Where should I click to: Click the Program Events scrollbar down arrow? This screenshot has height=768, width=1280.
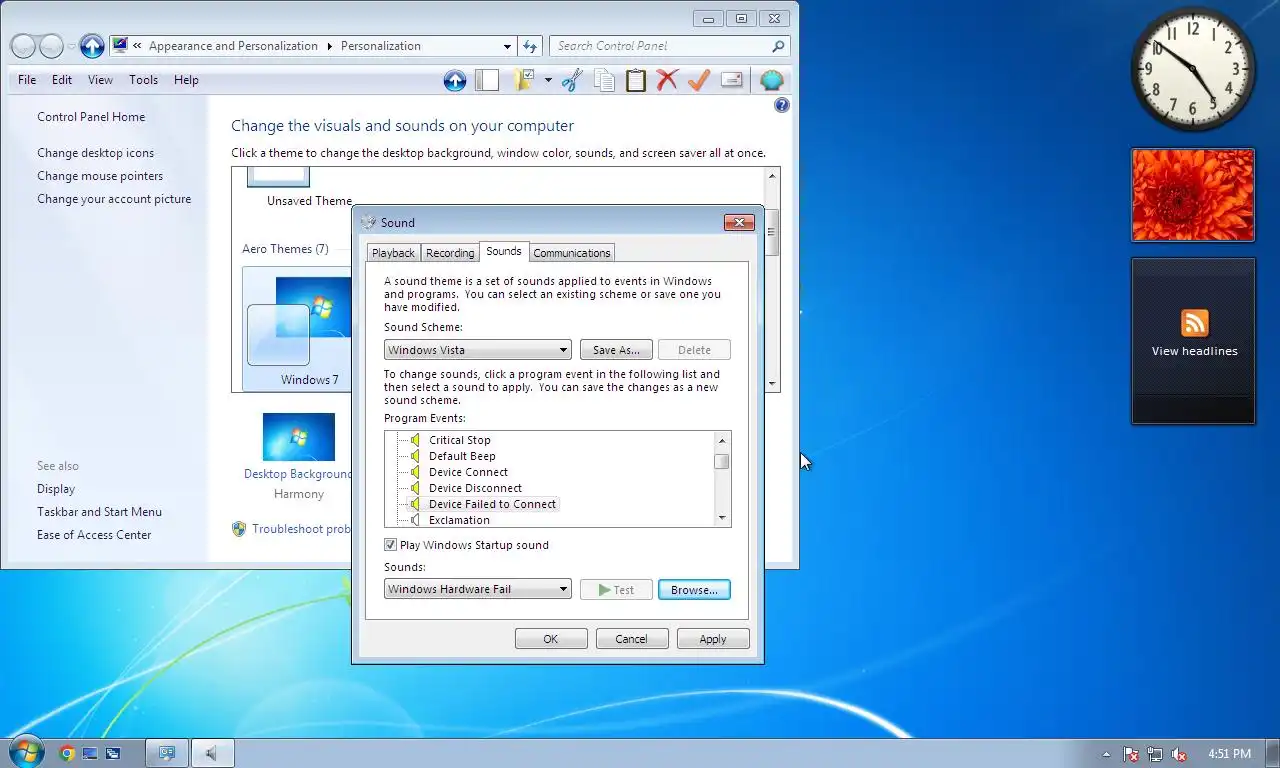pos(722,518)
